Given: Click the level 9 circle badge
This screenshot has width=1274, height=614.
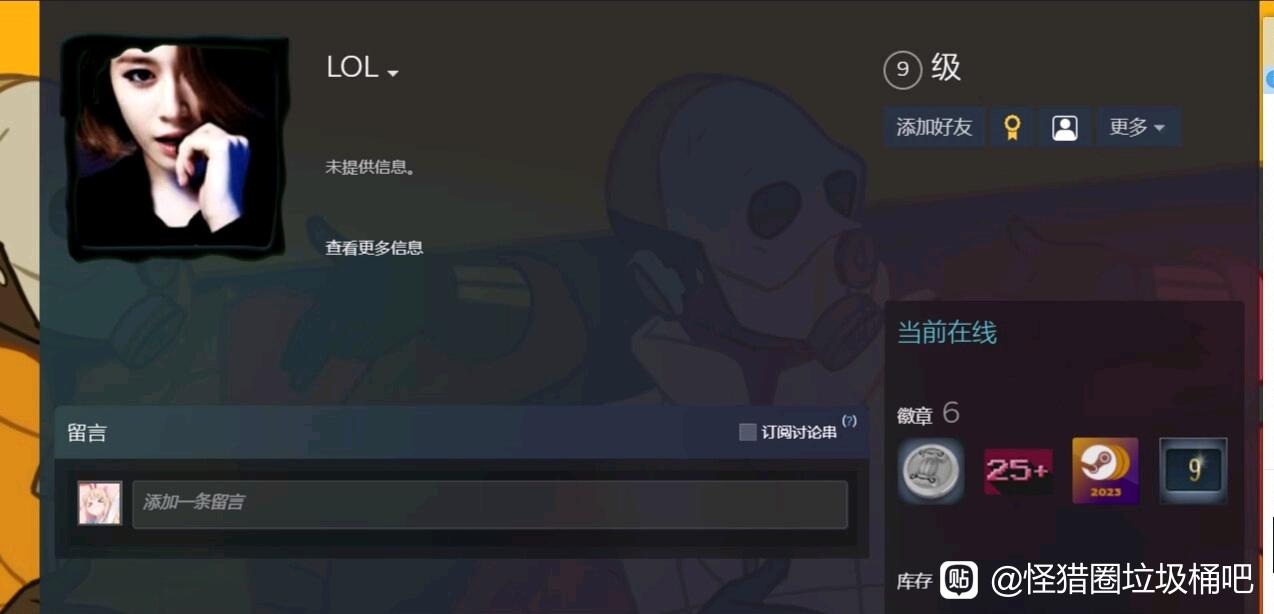Looking at the screenshot, I should coord(902,69).
